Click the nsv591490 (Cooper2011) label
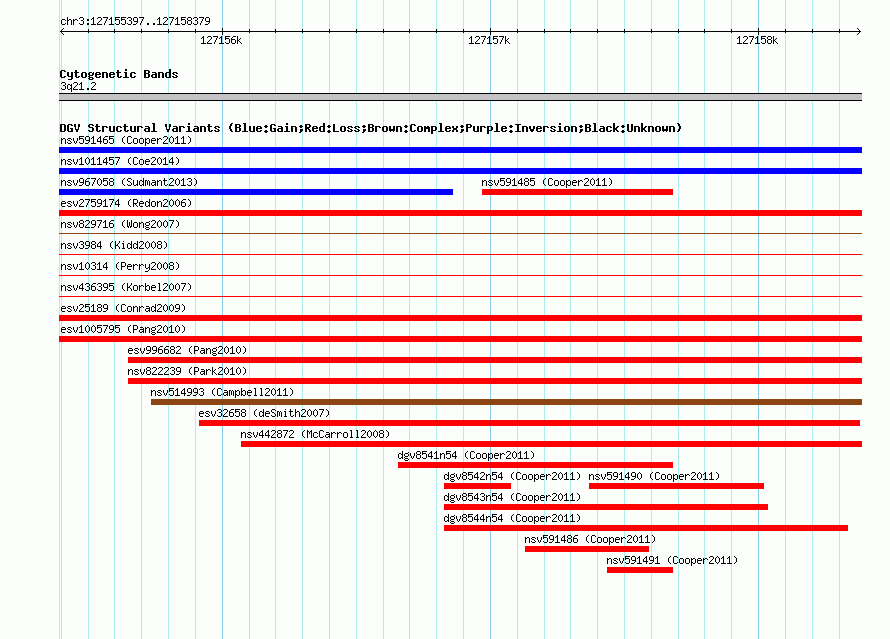This screenshot has height=639, width=890. pyautogui.click(x=654, y=476)
